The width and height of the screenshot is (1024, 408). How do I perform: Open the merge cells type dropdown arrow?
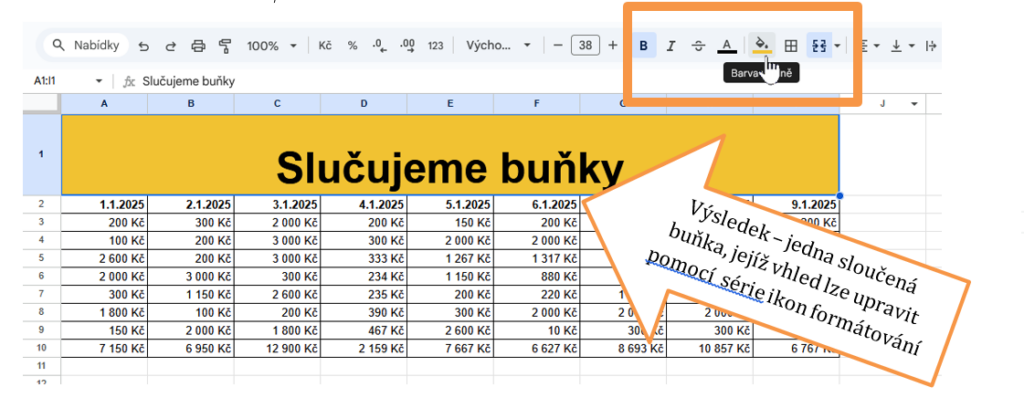coord(837,46)
